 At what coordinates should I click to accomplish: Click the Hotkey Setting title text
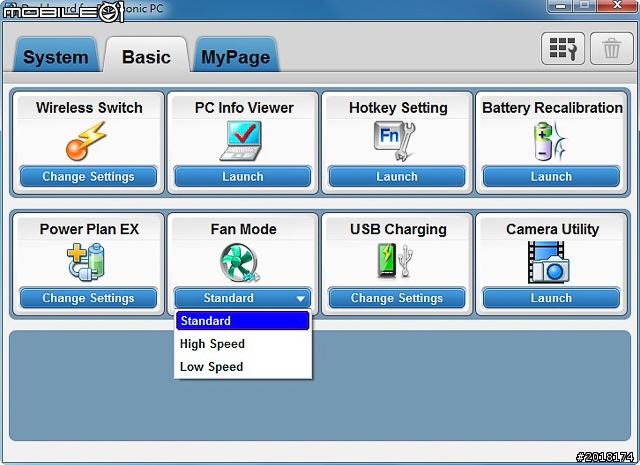pos(398,108)
